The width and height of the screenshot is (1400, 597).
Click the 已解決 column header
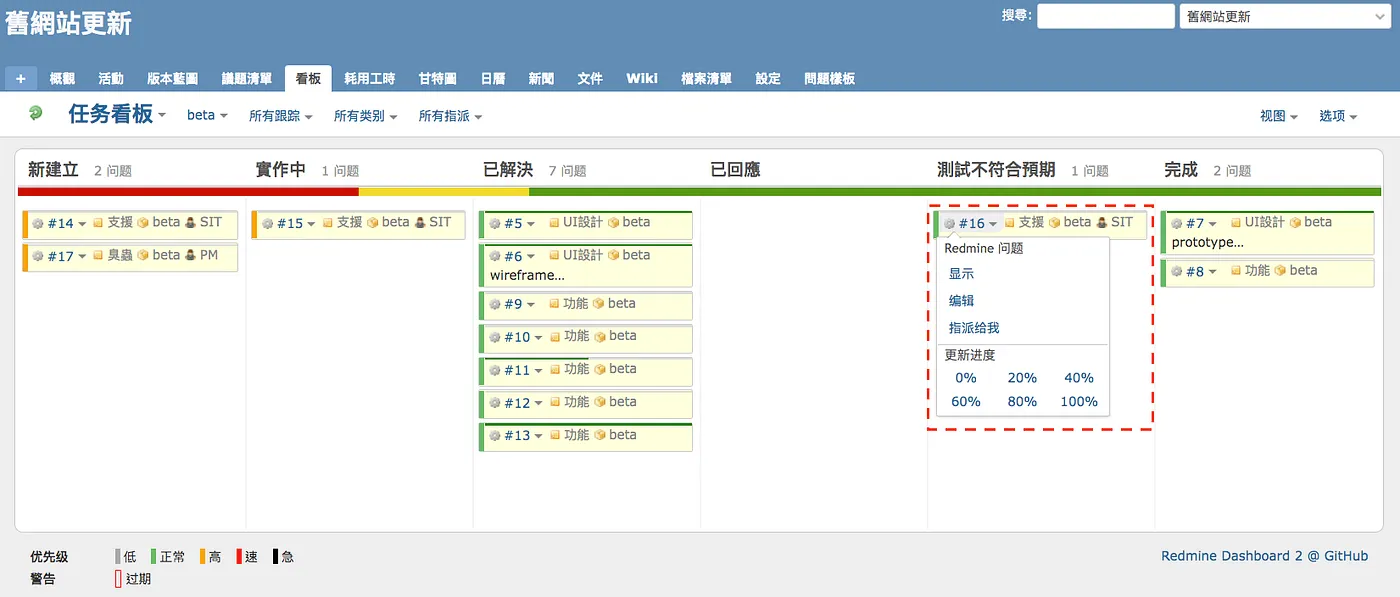[508, 170]
